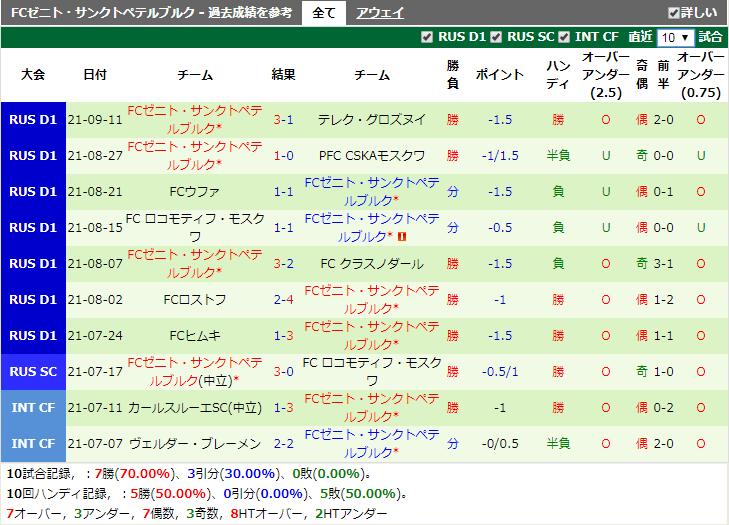This screenshot has width=729, height=525.
Task: Click the red card icon in Lokomotiv row
Action: coord(402,237)
